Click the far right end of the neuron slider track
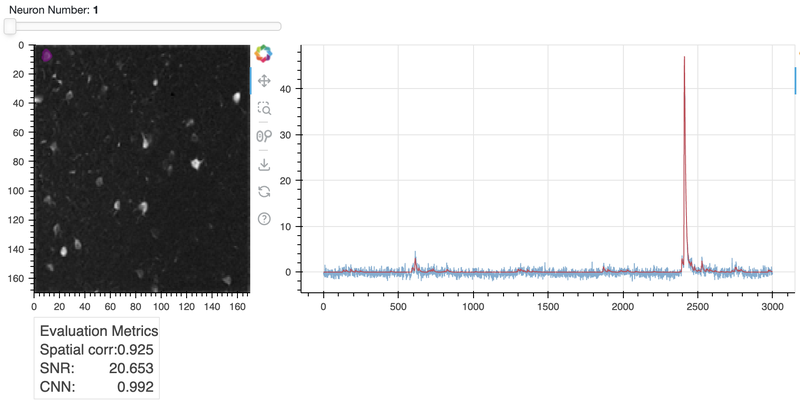Image resolution: width=800 pixels, height=404 pixels. pos(279,27)
